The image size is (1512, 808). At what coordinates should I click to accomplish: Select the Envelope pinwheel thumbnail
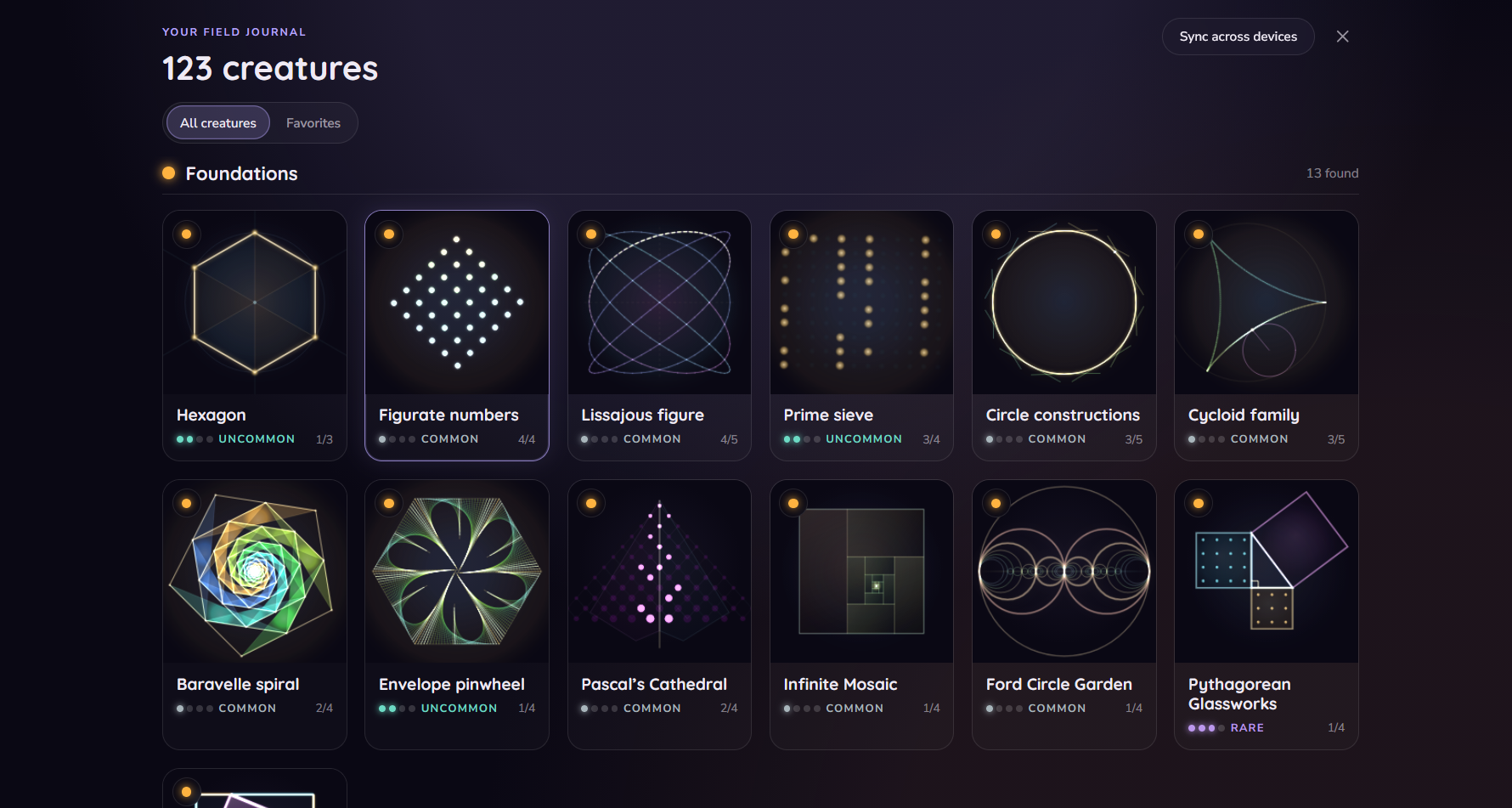click(457, 572)
